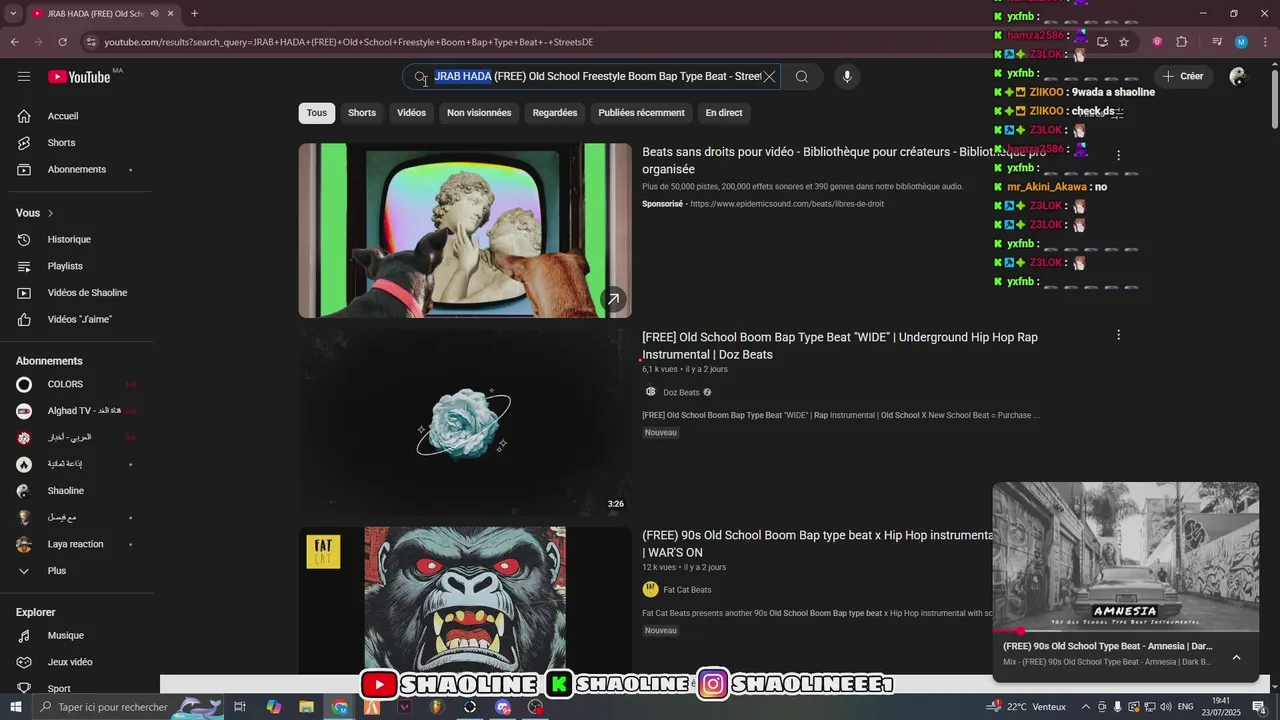The image size is (1280, 720).
Task: Close the JRAB HADA browser tab
Action: coord(170,14)
